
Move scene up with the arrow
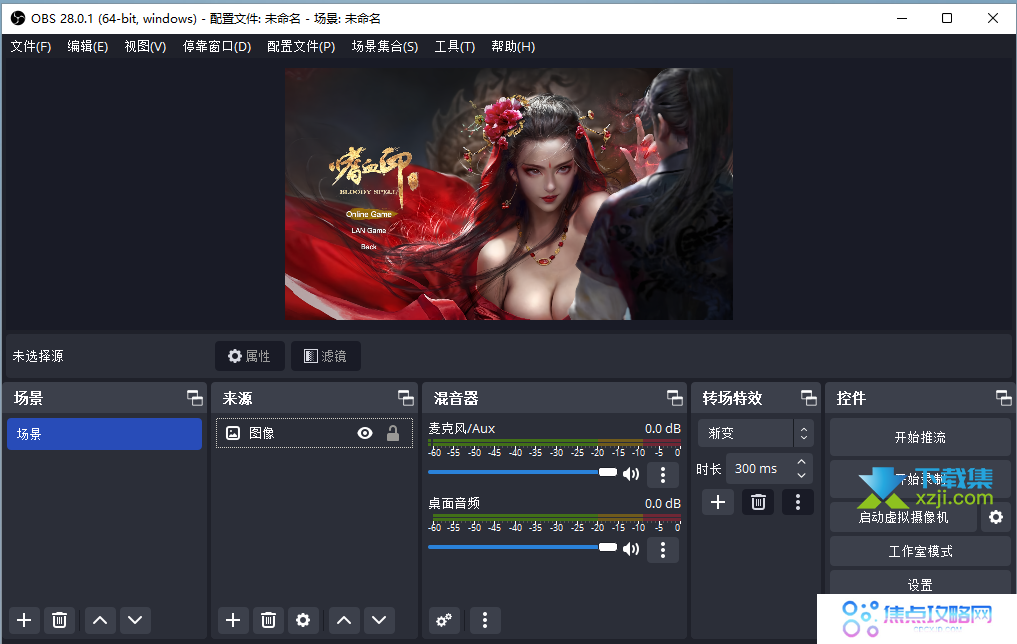tap(100, 621)
